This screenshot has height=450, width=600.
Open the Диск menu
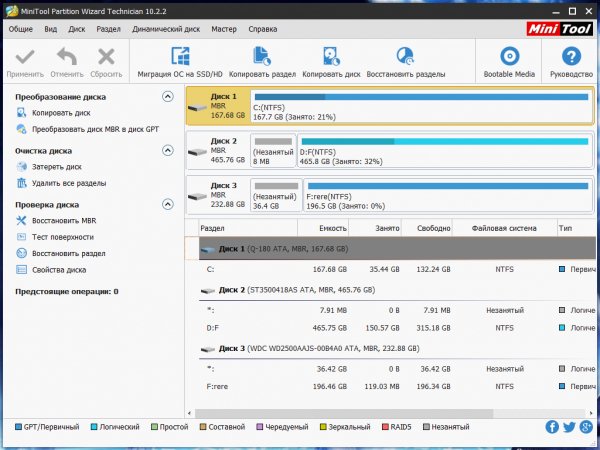coord(77,29)
